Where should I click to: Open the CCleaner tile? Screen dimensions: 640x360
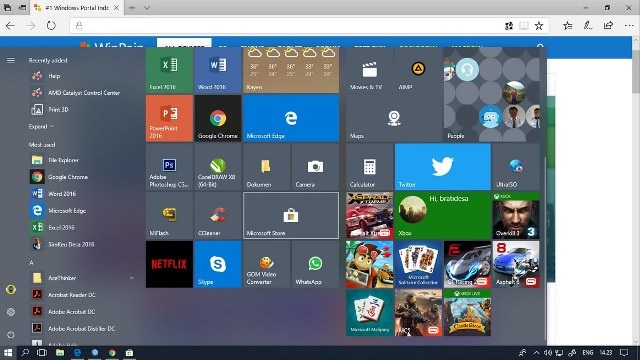(x=218, y=216)
